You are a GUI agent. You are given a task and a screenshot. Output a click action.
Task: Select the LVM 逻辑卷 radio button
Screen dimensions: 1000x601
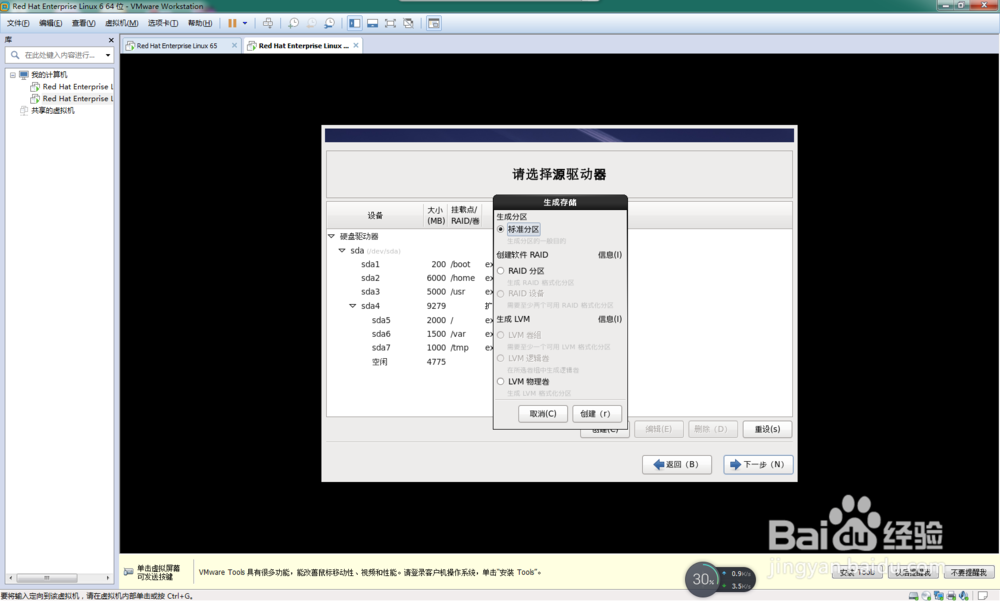501,358
